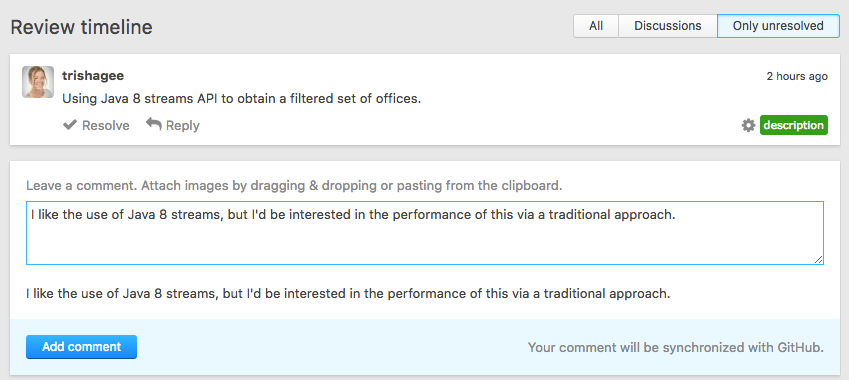849x380 pixels.
Task: Click the textarea resize grip corner
Action: click(x=819, y=259)
